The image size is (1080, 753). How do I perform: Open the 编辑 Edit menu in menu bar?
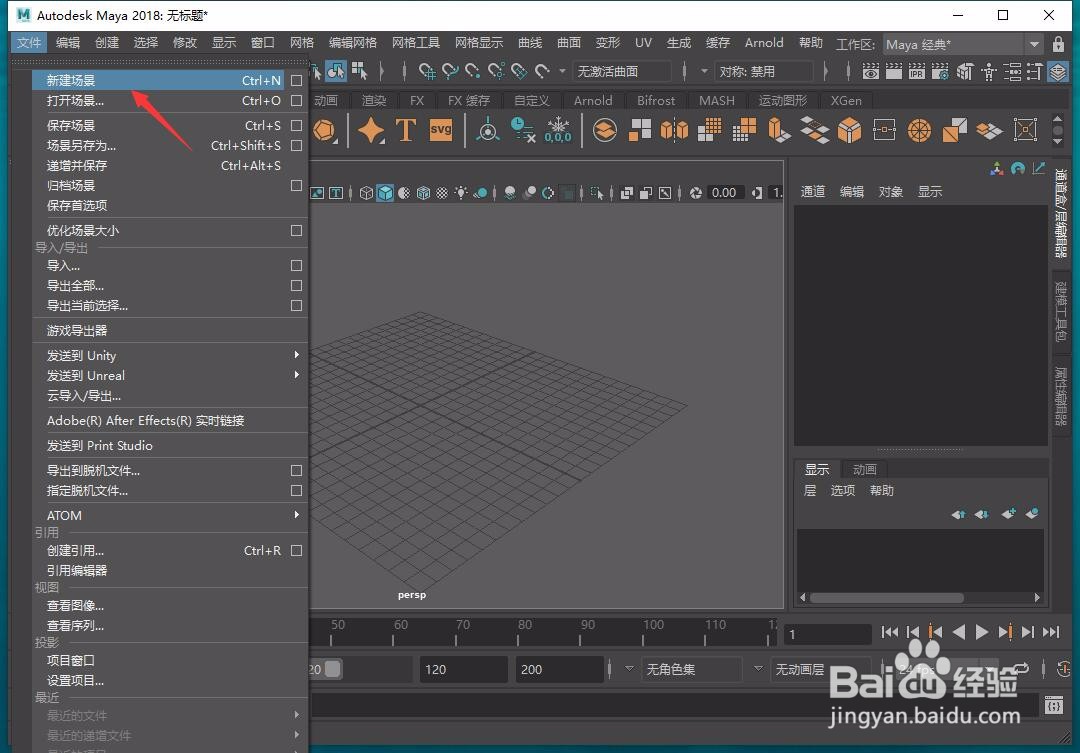pyautogui.click(x=68, y=43)
